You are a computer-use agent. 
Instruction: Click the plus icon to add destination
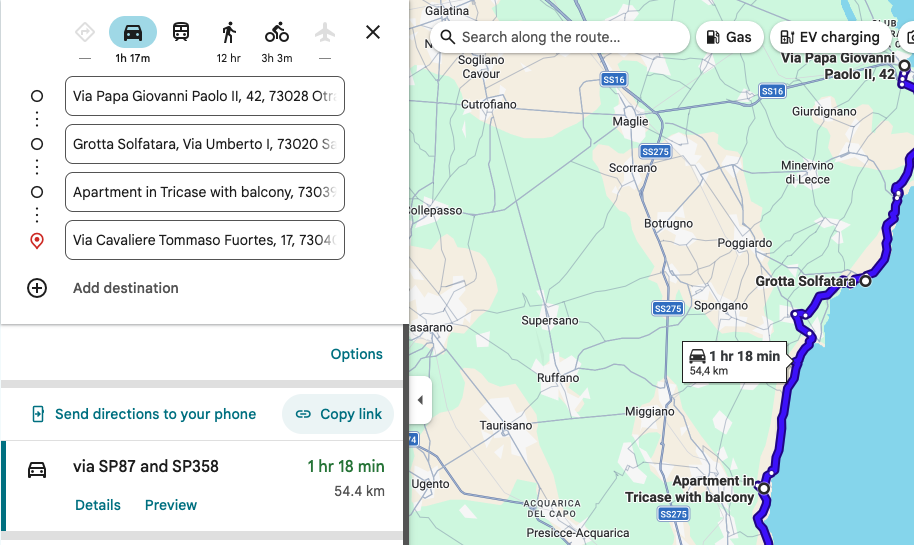[x=37, y=288]
